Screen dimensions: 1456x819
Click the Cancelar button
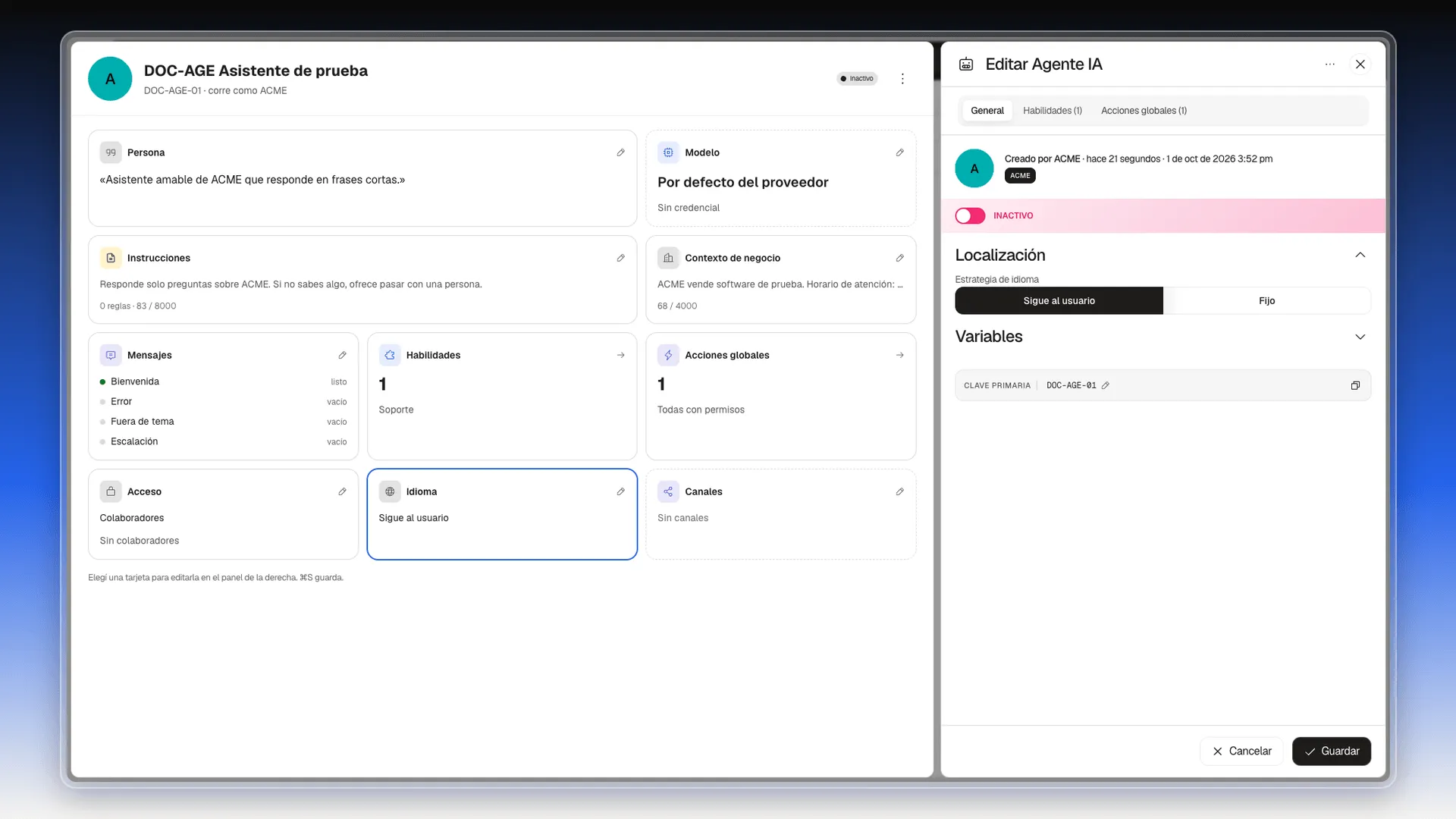[x=1241, y=751]
